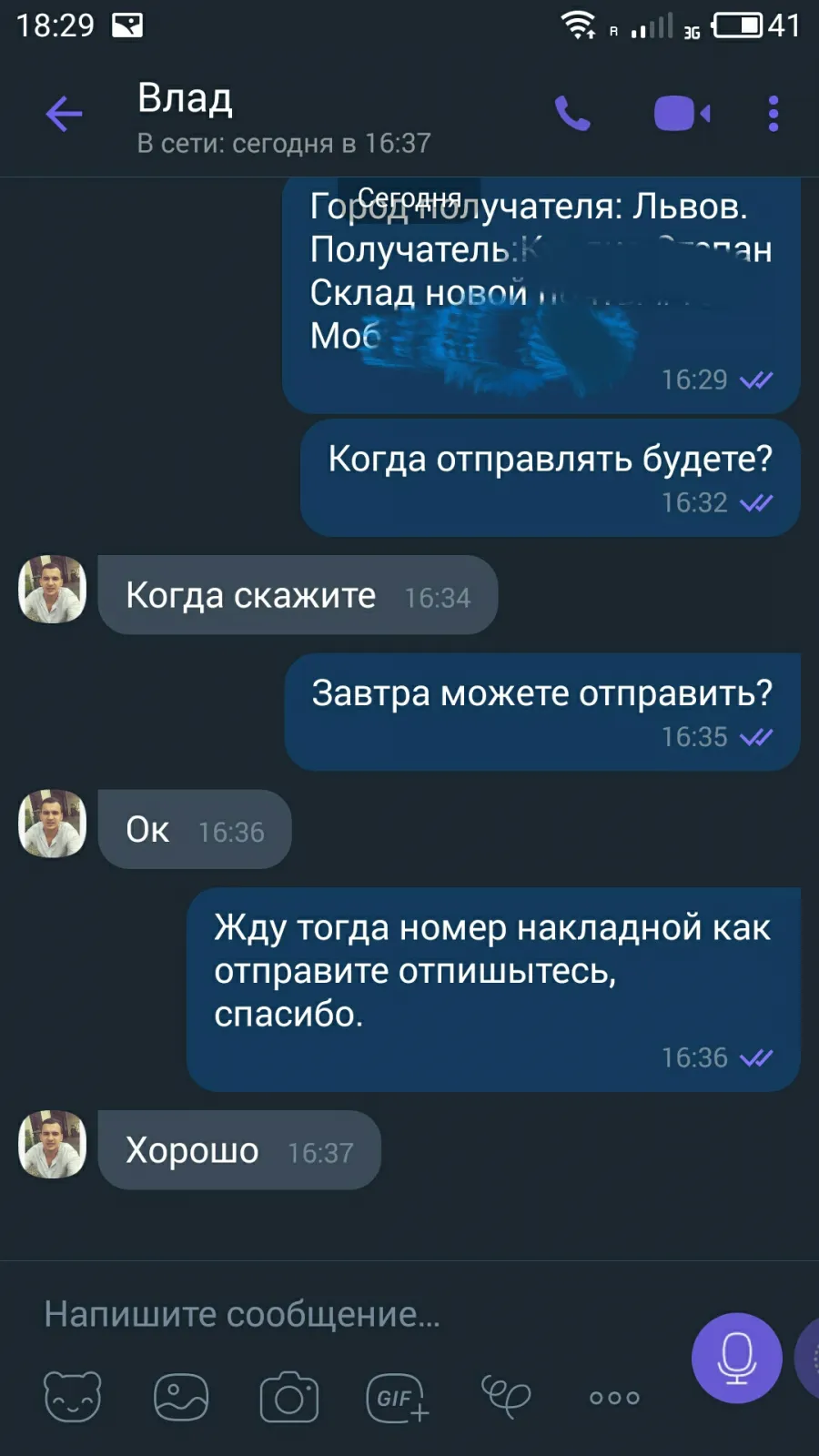Open the gallery image picker icon

(181, 1397)
